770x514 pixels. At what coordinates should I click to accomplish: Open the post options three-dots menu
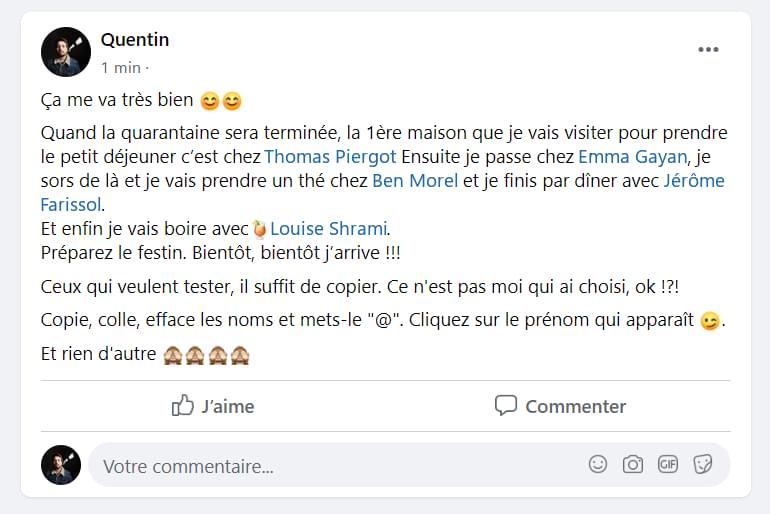tap(708, 50)
